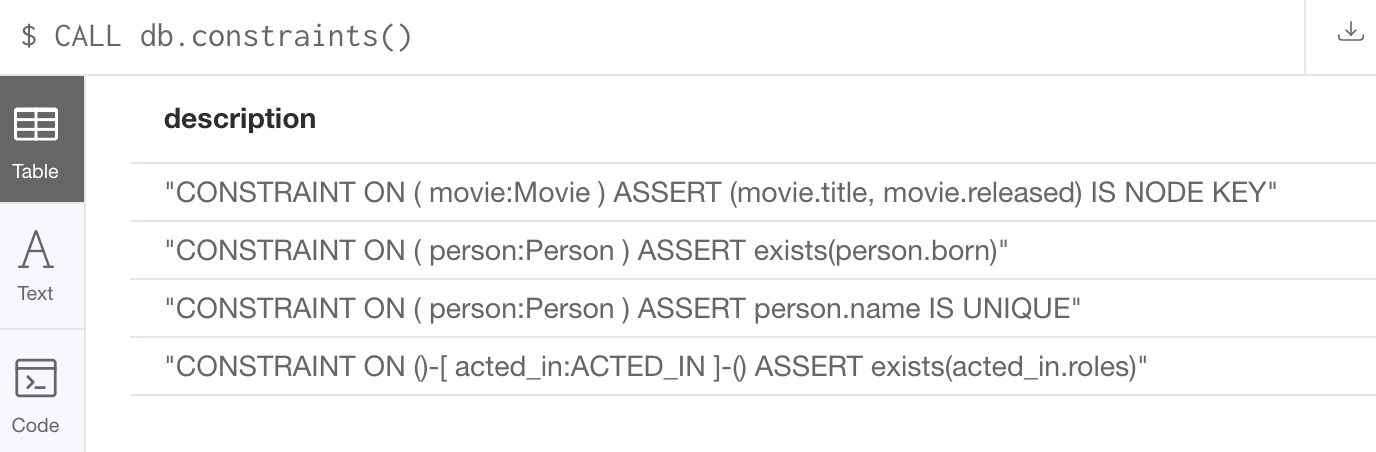Click the description column header
Image resolution: width=1376 pixels, height=452 pixels.
coord(240,119)
